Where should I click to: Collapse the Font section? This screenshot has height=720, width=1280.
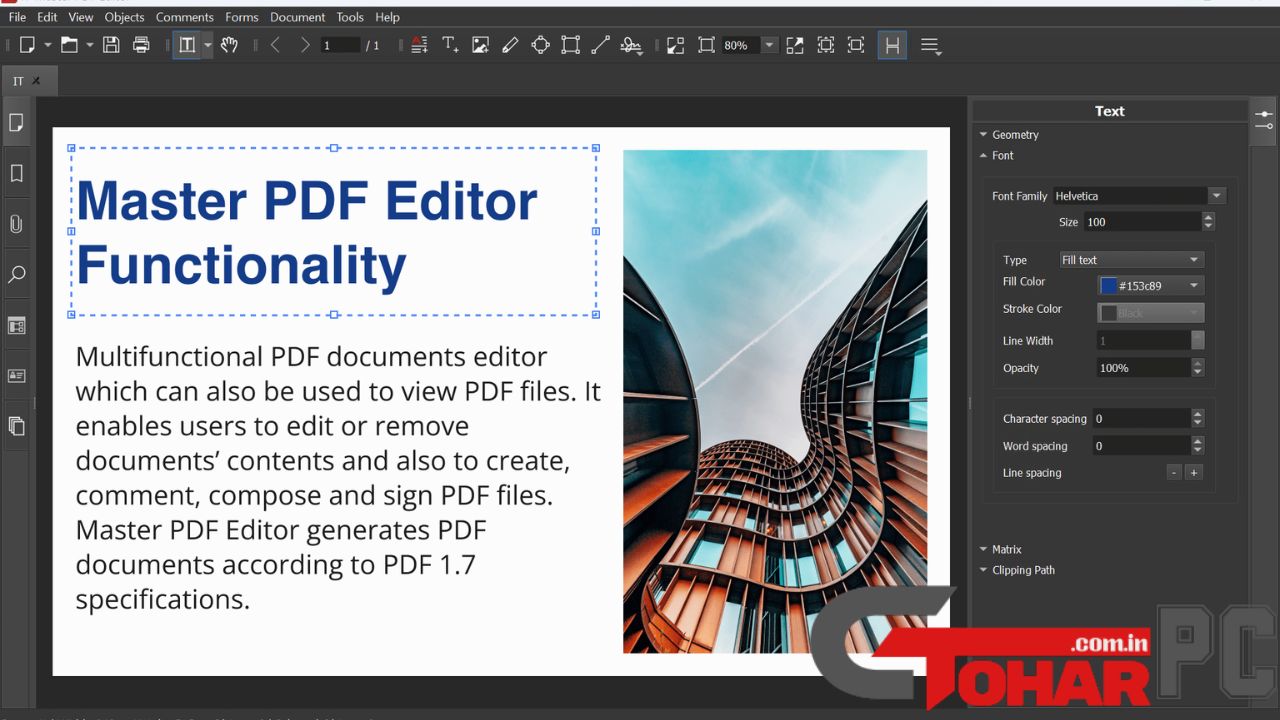(x=996, y=156)
